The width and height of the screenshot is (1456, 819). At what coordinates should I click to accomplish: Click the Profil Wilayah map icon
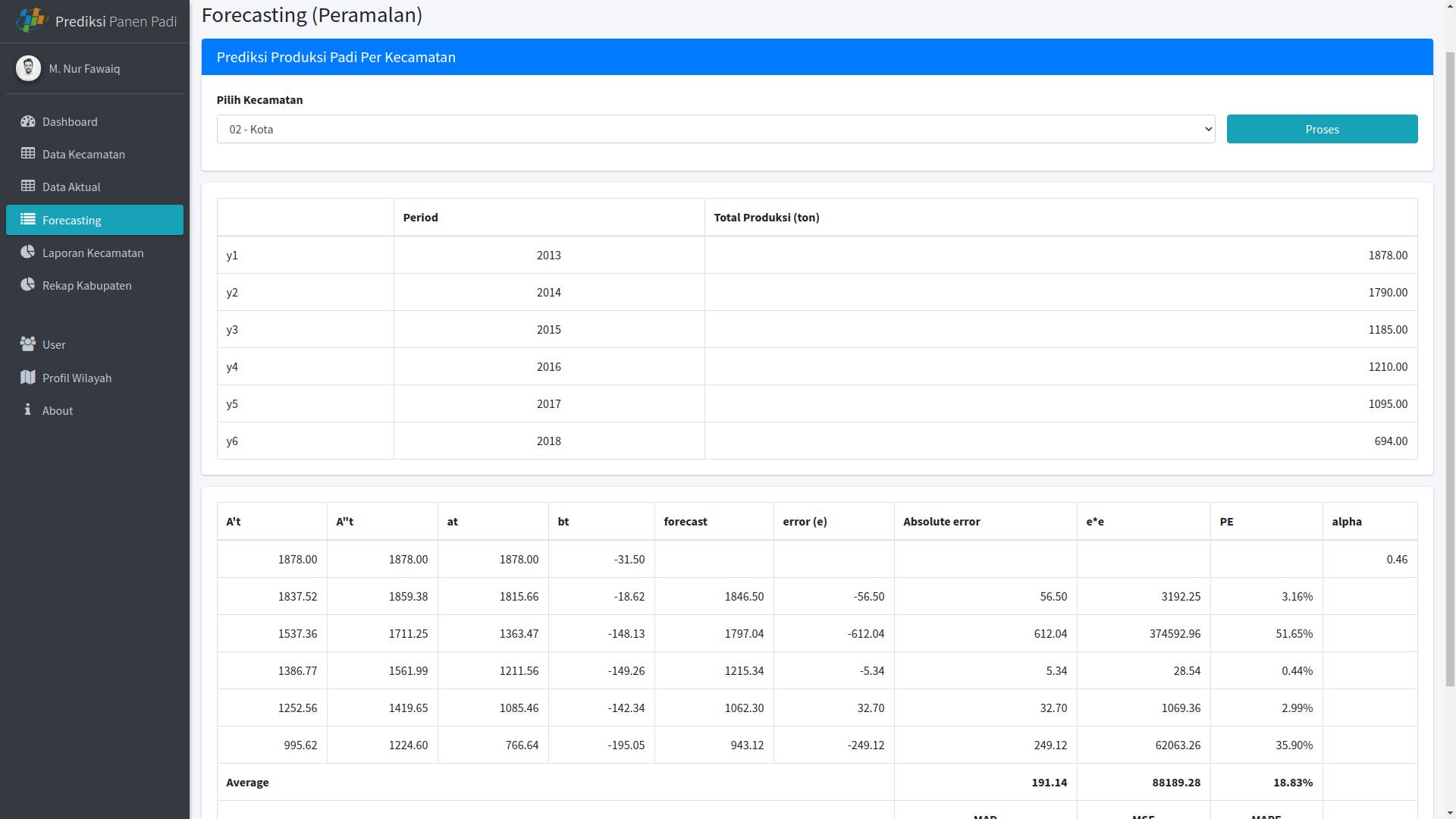coord(28,377)
